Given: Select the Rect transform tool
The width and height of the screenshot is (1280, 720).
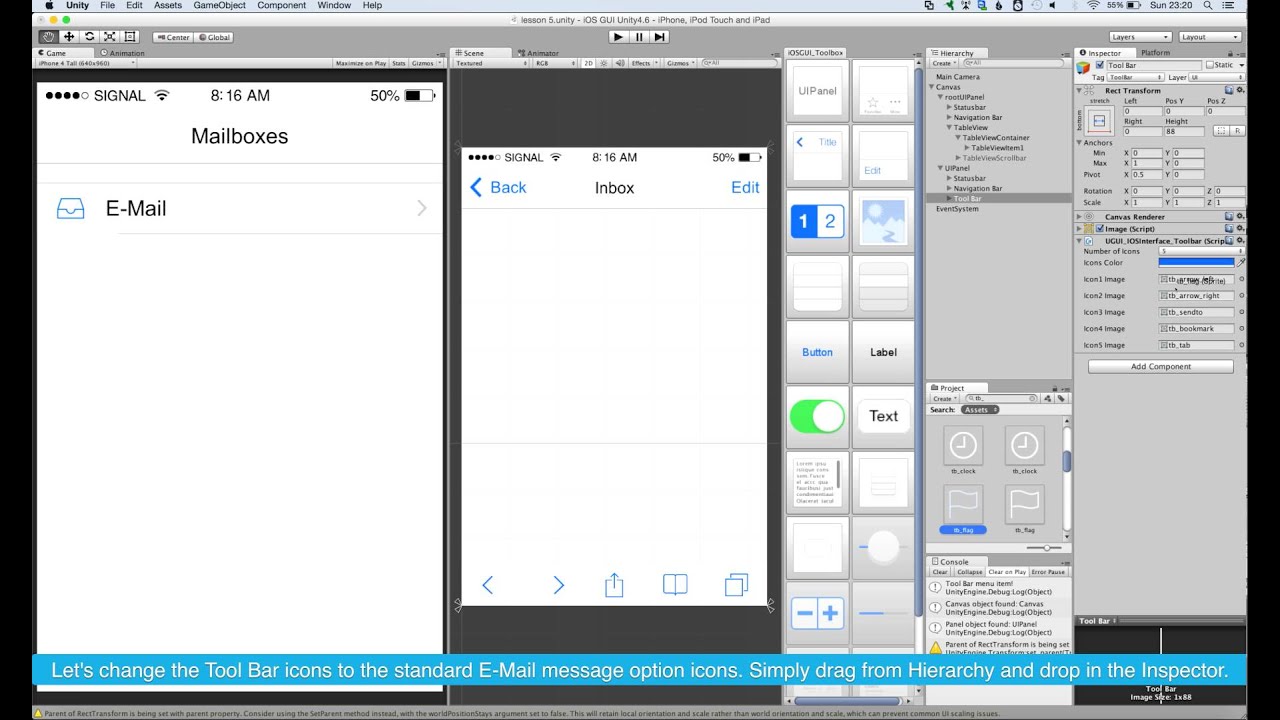Looking at the screenshot, I should pyautogui.click(x=130, y=37).
